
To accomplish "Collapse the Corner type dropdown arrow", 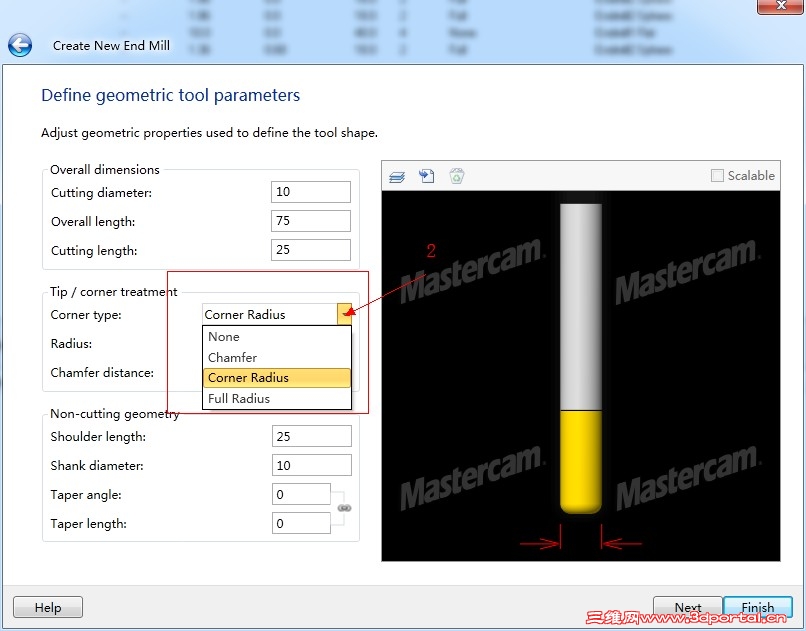I will tap(344, 314).
